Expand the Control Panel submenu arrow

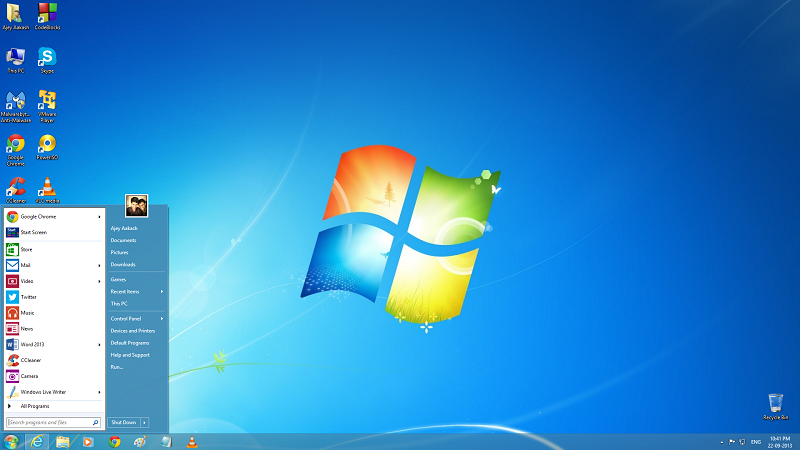[162, 318]
